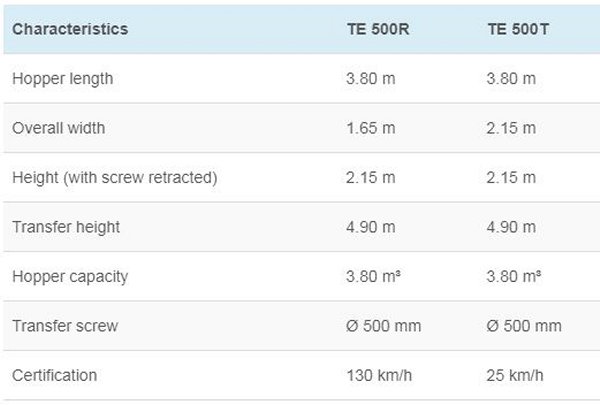Select the Certification row label
Image resolution: width=600 pixels, height=405 pixels.
(55, 375)
